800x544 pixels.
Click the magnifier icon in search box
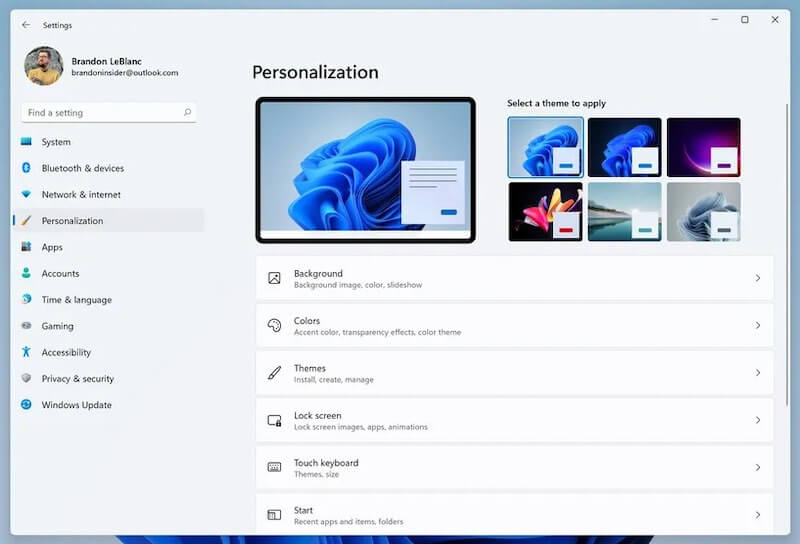pyautogui.click(x=187, y=113)
